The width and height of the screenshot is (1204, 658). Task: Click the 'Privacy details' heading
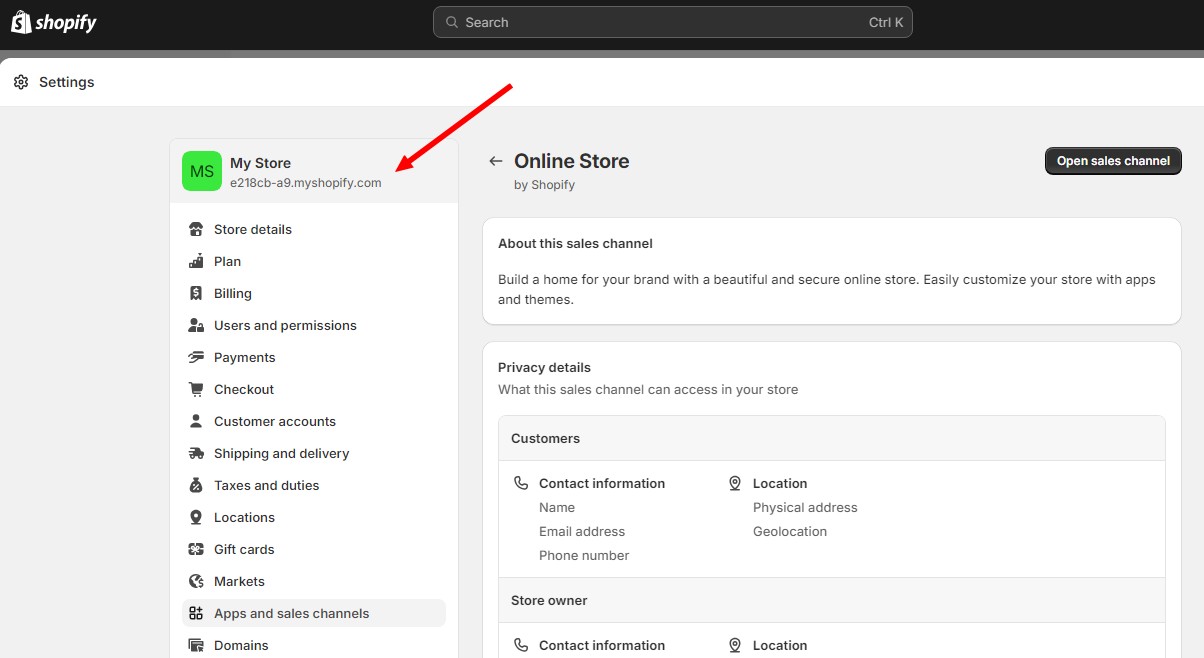point(544,367)
